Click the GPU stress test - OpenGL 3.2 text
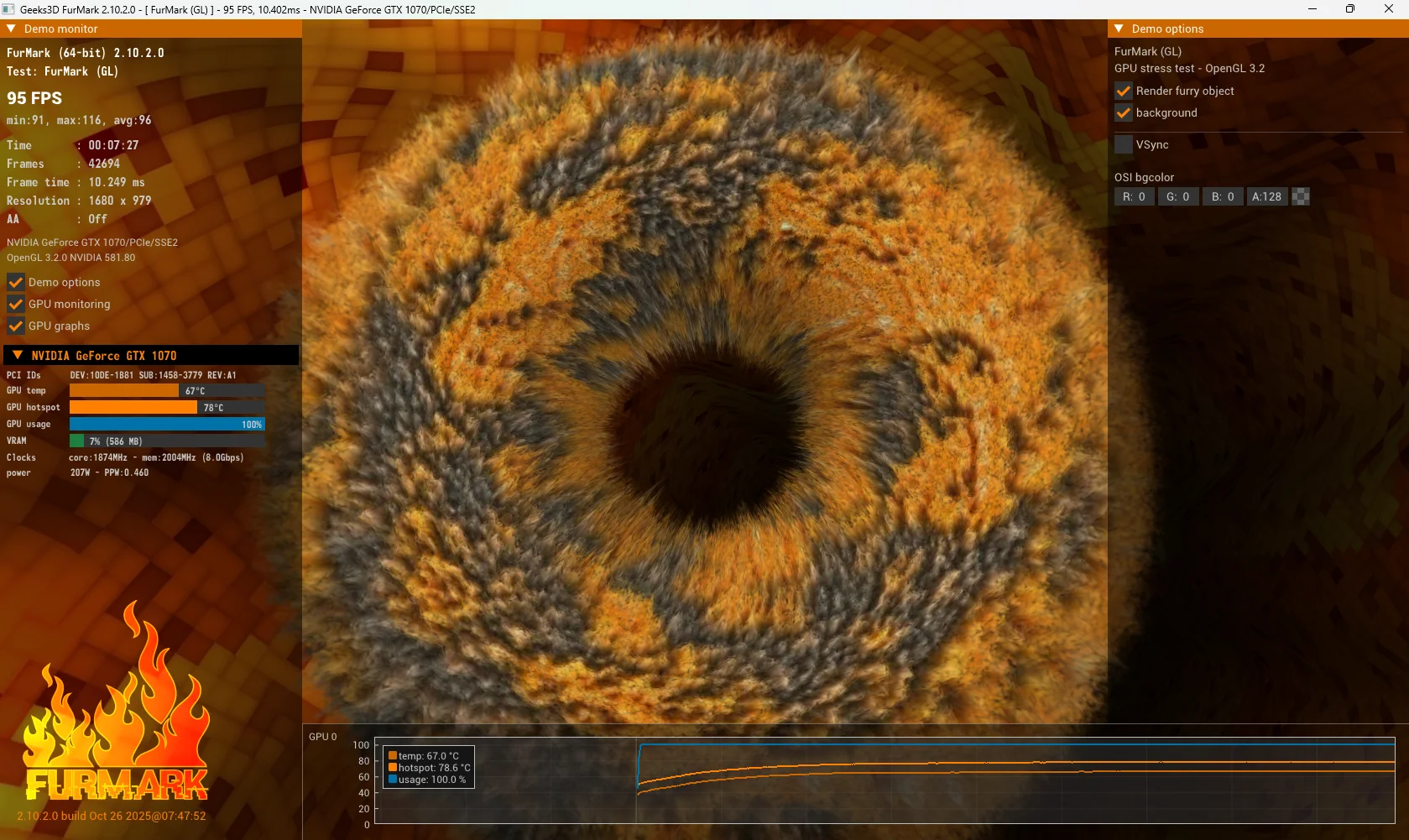The height and width of the screenshot is (840, 1409). (1189, 69)
